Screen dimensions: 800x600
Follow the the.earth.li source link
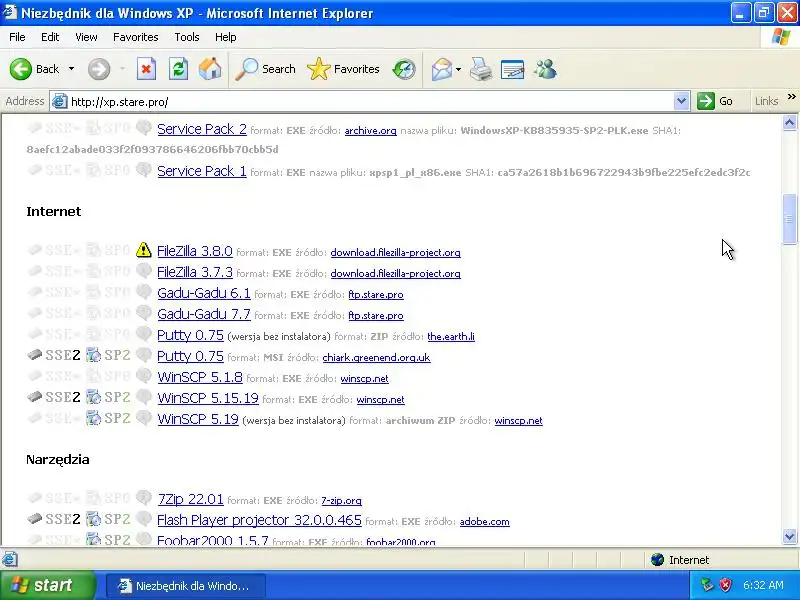(451, 337)
